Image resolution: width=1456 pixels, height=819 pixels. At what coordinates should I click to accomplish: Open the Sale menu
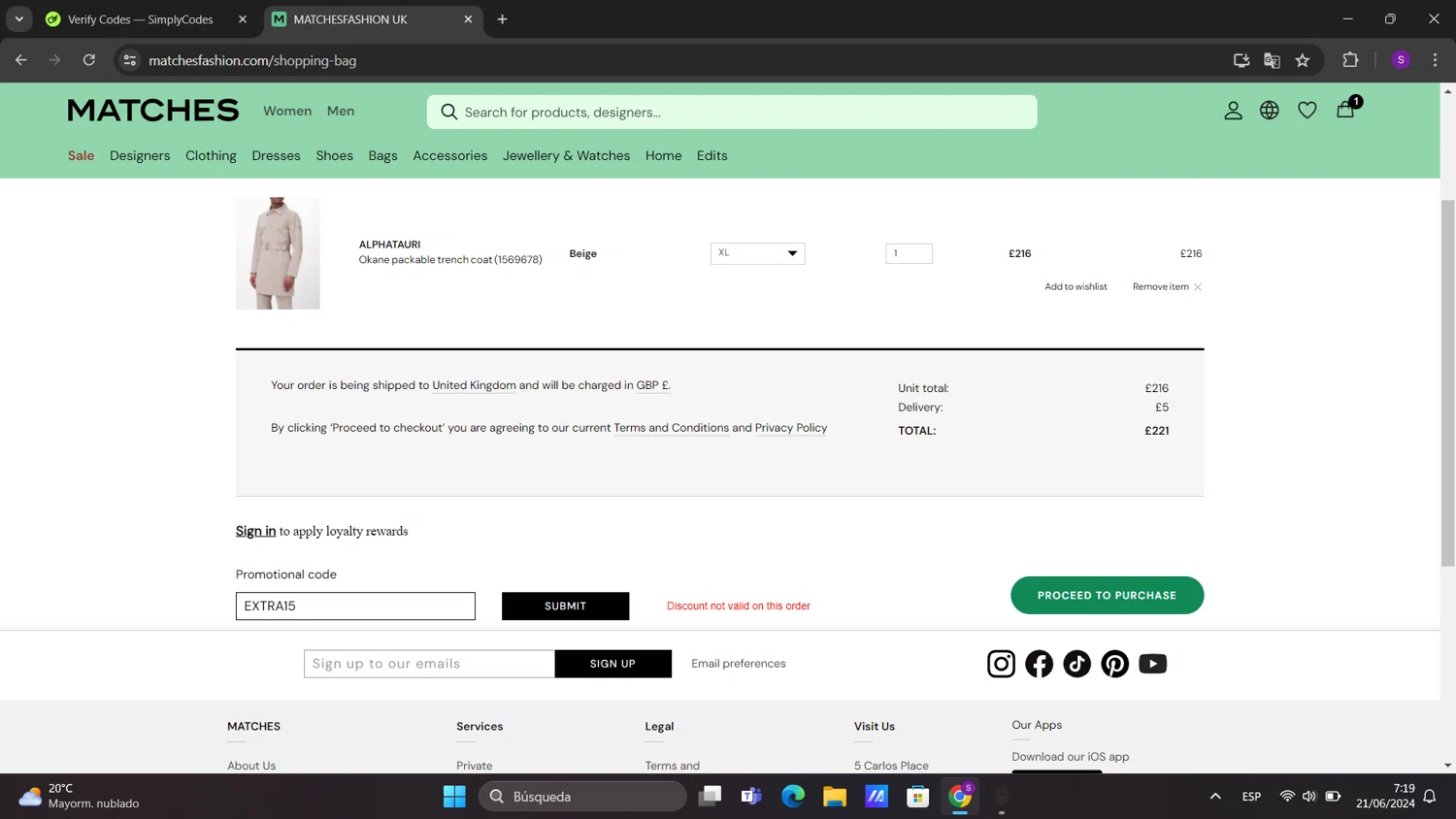pyautogui.click(x=81, y=155)
